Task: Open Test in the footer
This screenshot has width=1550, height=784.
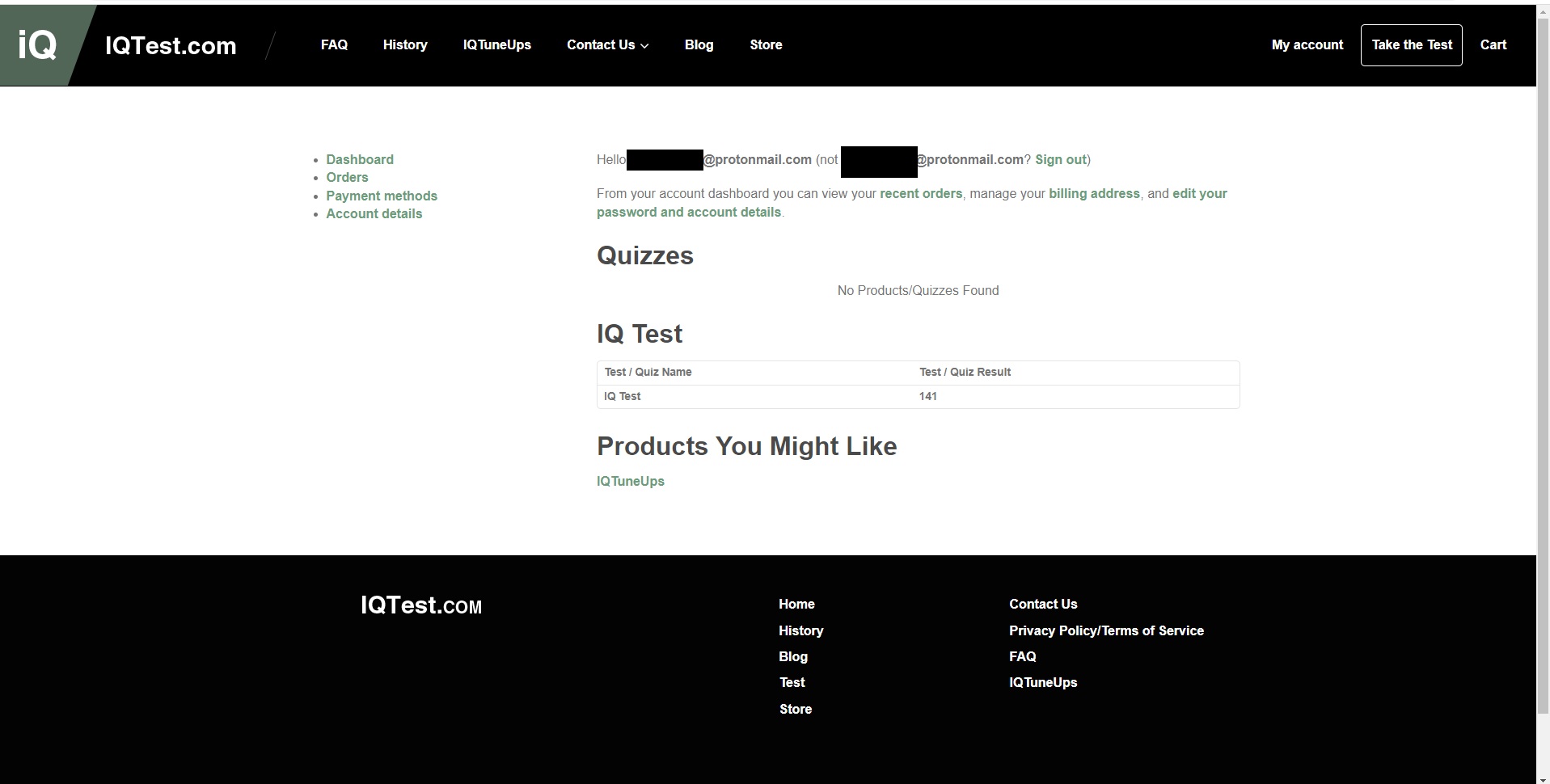Action: [792, 682]
